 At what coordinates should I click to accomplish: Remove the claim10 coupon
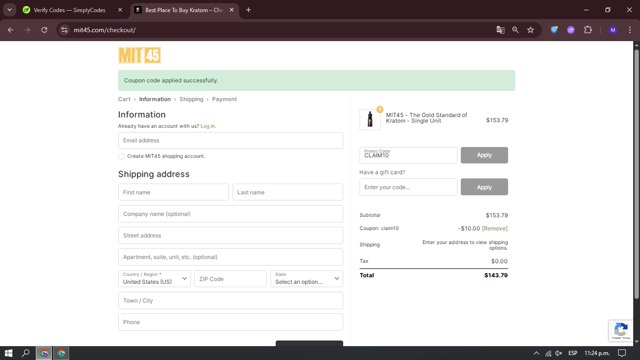point(495,229)
